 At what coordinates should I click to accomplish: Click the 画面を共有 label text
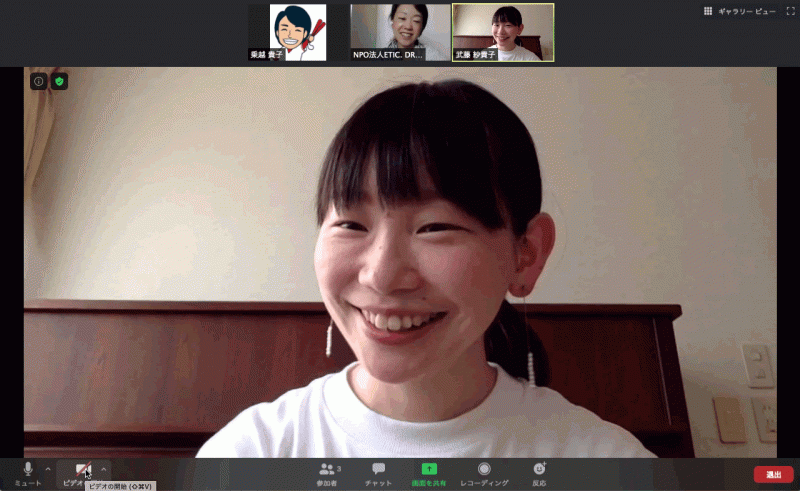click(x=429, y=483)
